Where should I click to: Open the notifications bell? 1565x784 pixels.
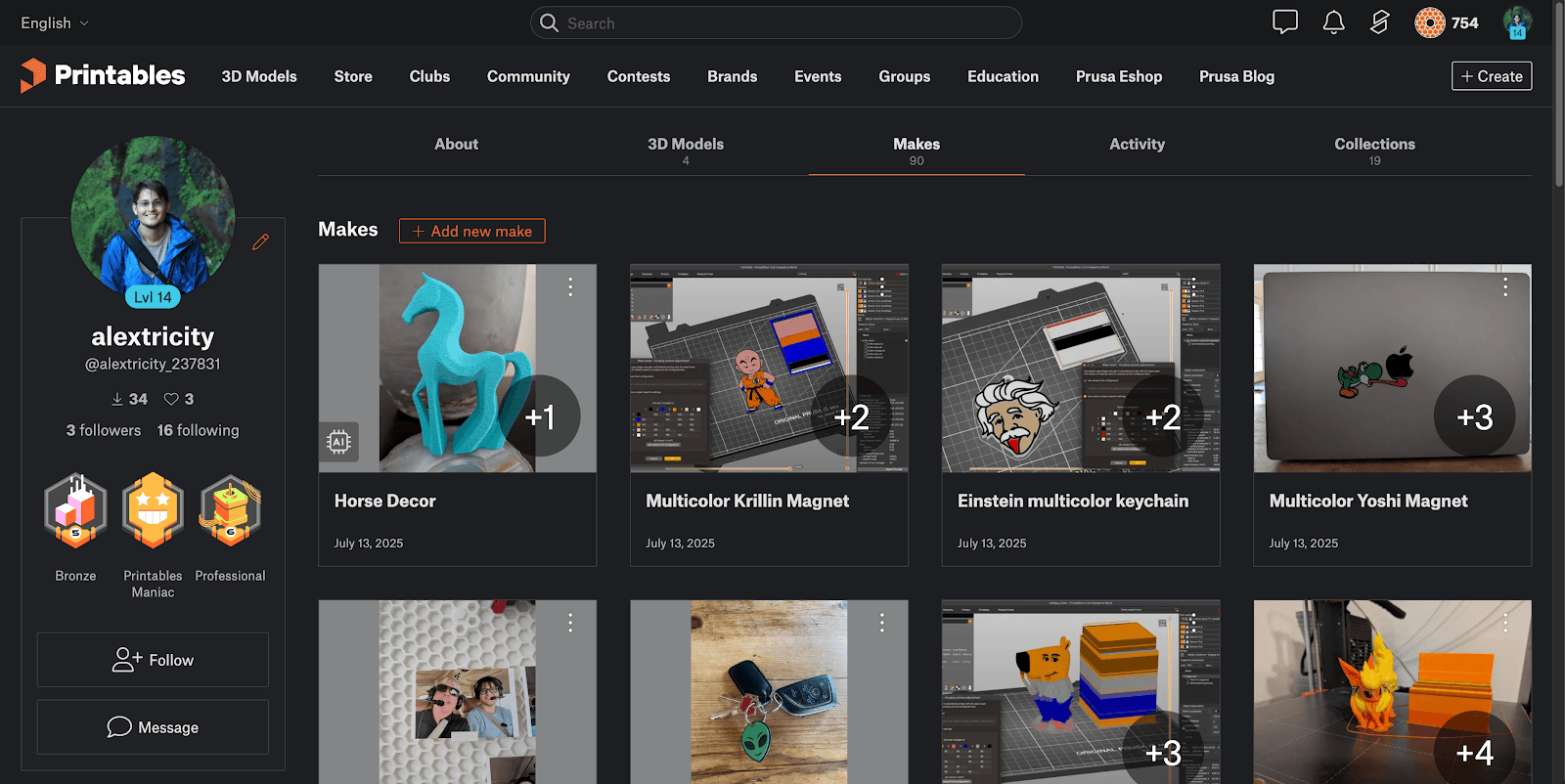pyautogui.click(x=1333, y=22)
